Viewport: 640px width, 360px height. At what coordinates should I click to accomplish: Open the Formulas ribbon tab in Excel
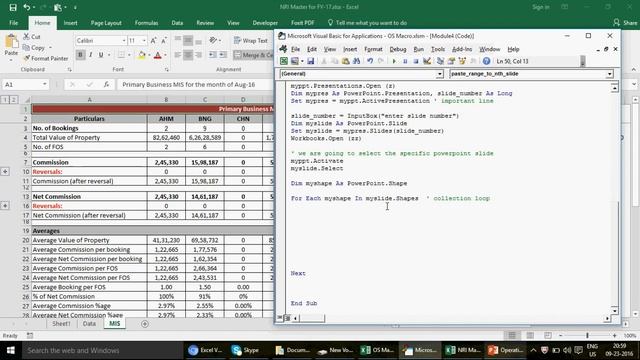(147, 23)
